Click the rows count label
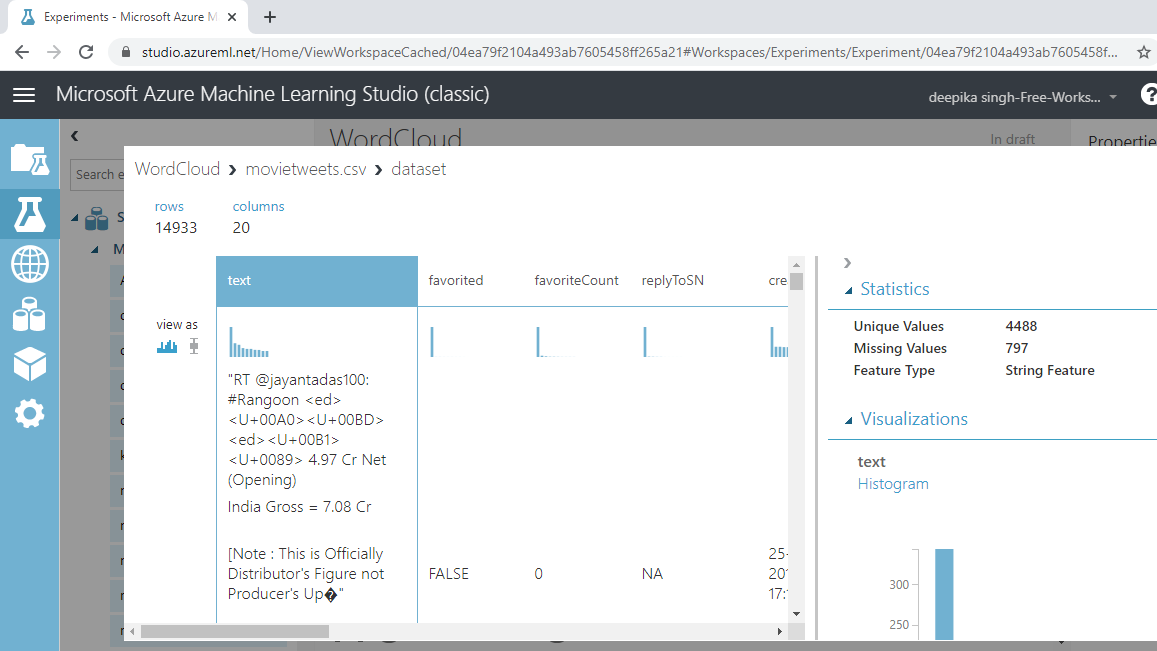Image resolution: width=1157 pixels, height=651 pixels. (169, 207)
